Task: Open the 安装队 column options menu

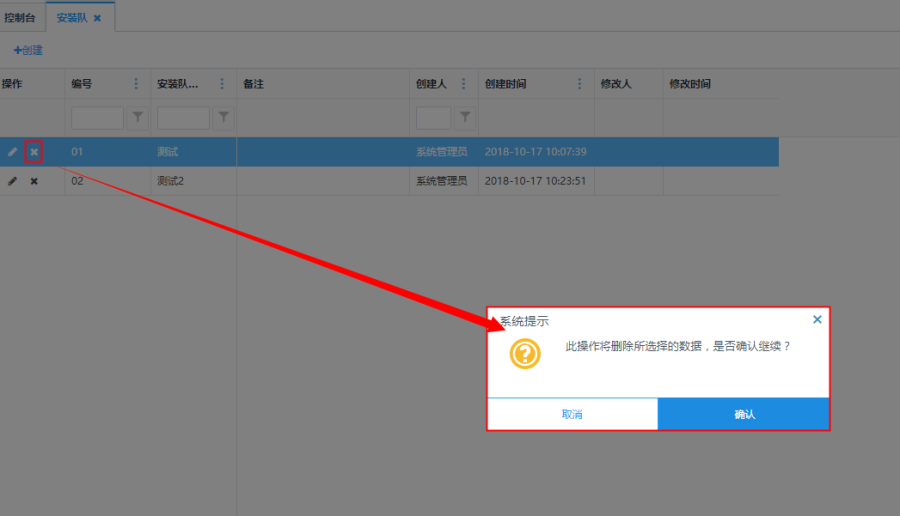Action: 222,84
